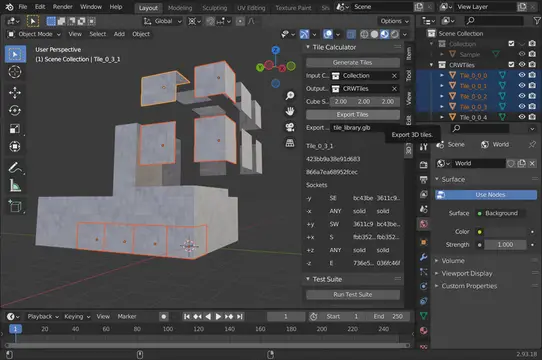Viewport: 542px width, 360px height.
Task: Open the Options dropdown
Action: (x=394, y=21)
